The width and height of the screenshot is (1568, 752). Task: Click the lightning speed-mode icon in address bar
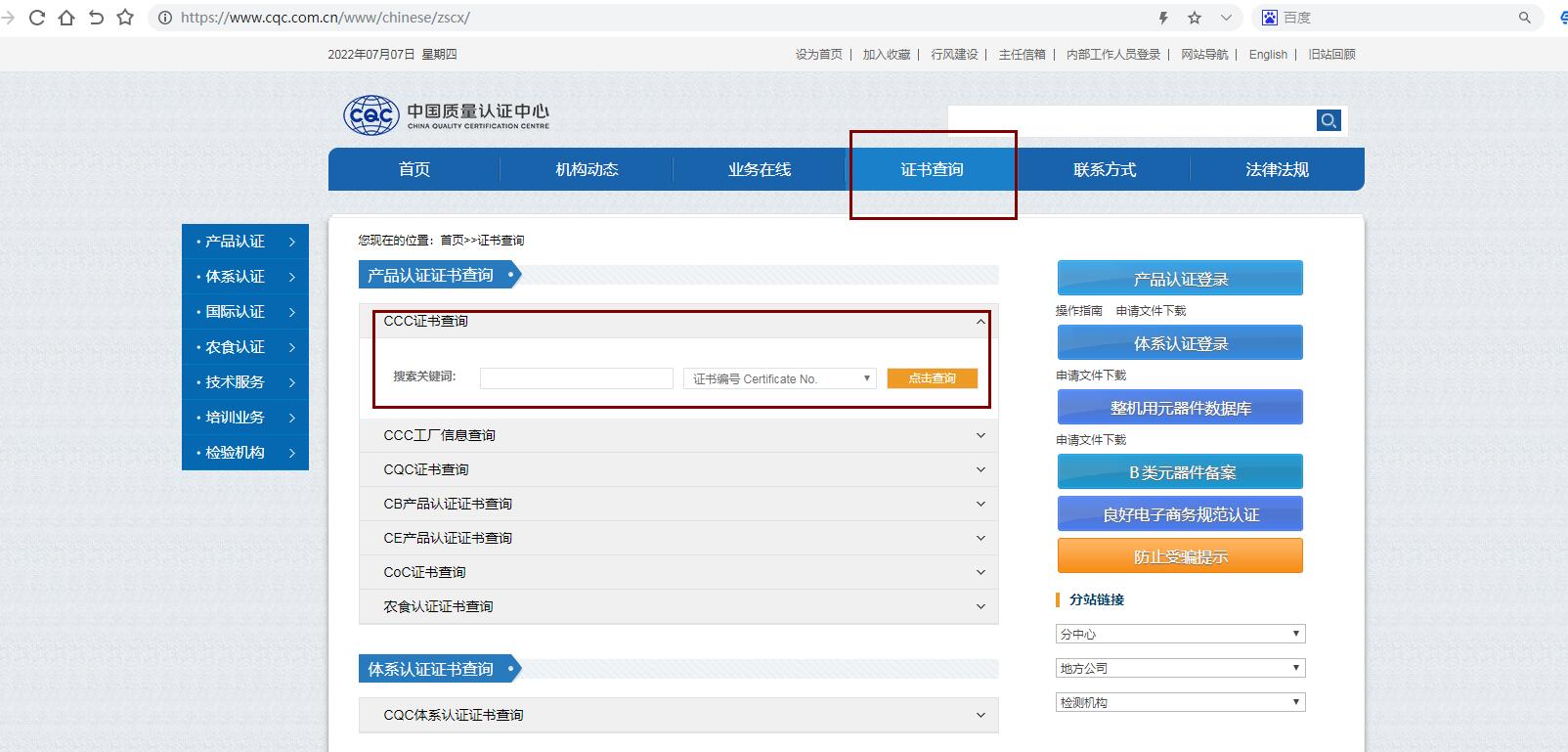point(1163,18)
